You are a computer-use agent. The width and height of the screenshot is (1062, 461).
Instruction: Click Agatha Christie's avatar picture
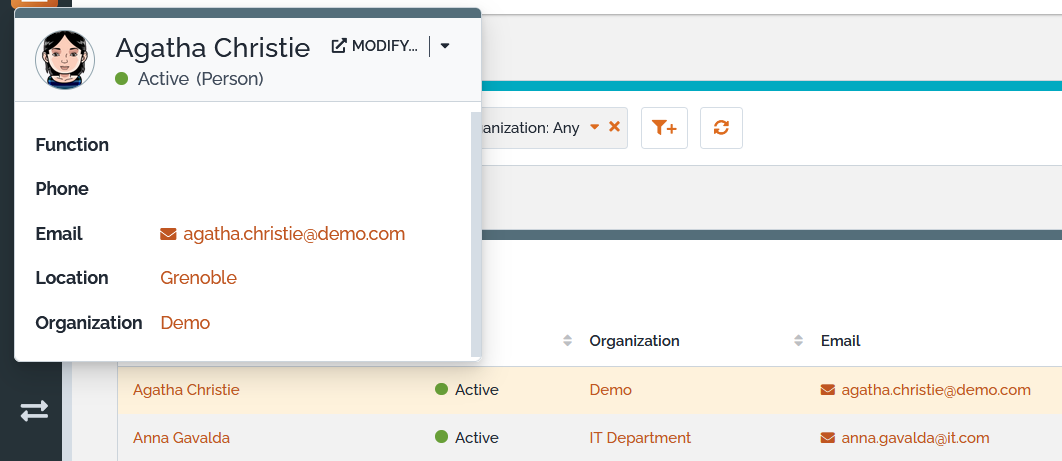pos(65,59)
